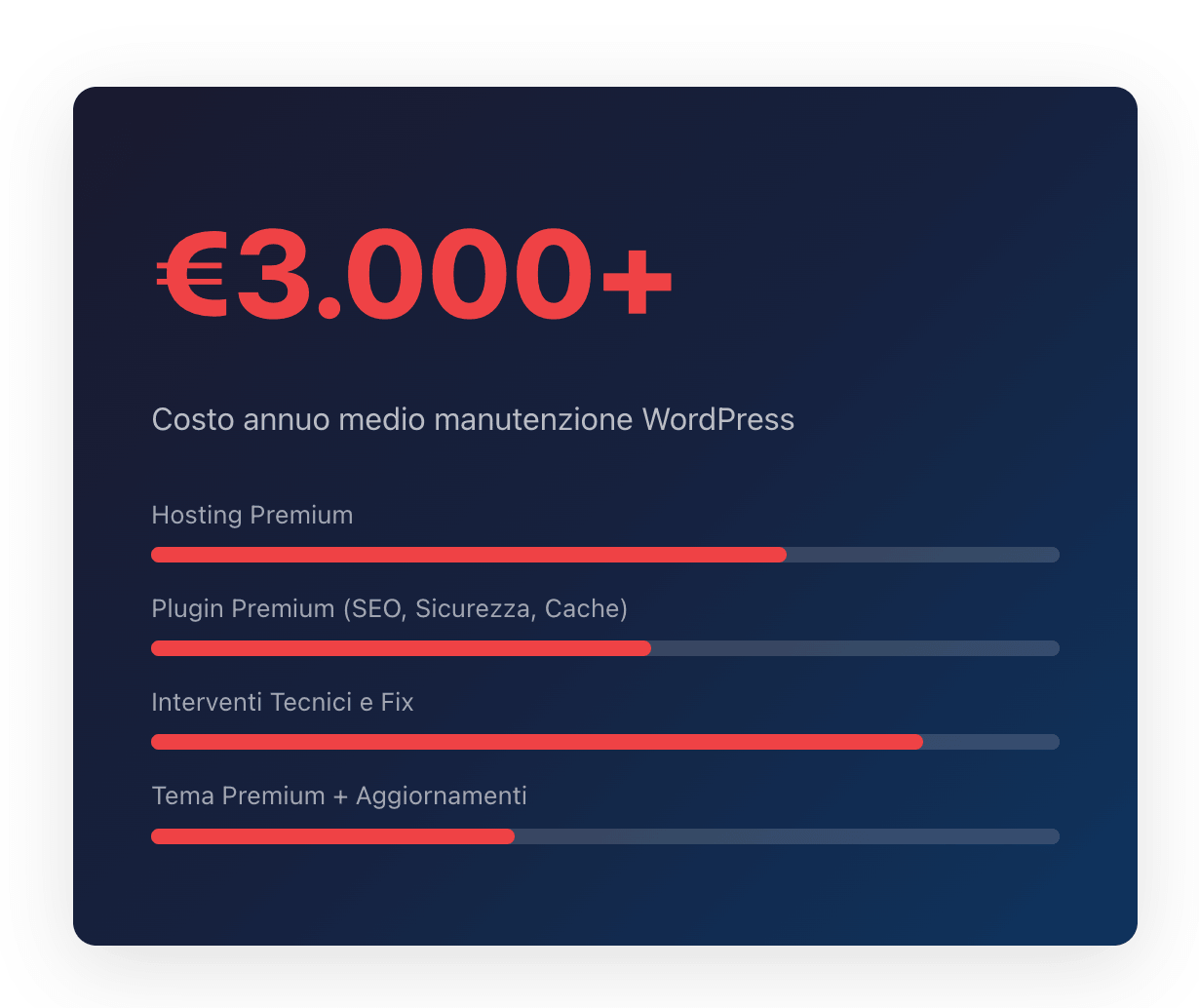The width and height of the screenshot is (1199, 1008).
Task: Click the red €3.000+ headline figure
Action: [413, 275]
